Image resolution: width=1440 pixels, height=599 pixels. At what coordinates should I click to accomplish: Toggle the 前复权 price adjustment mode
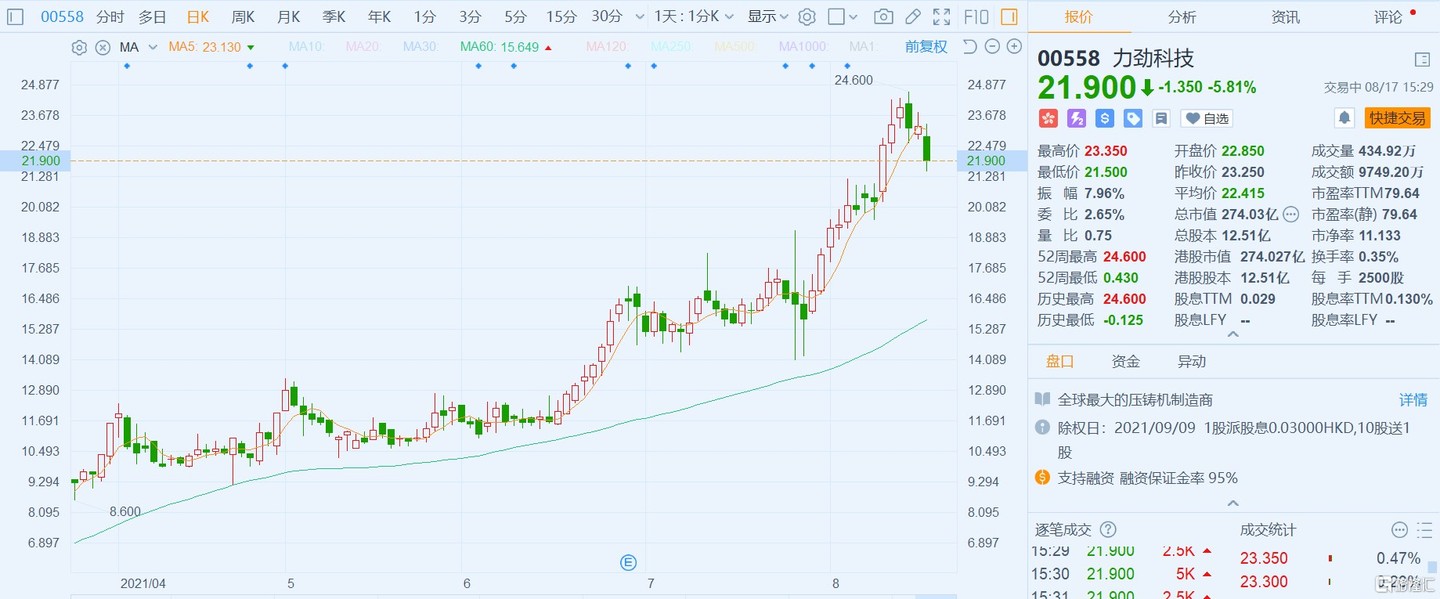point(926,46)
